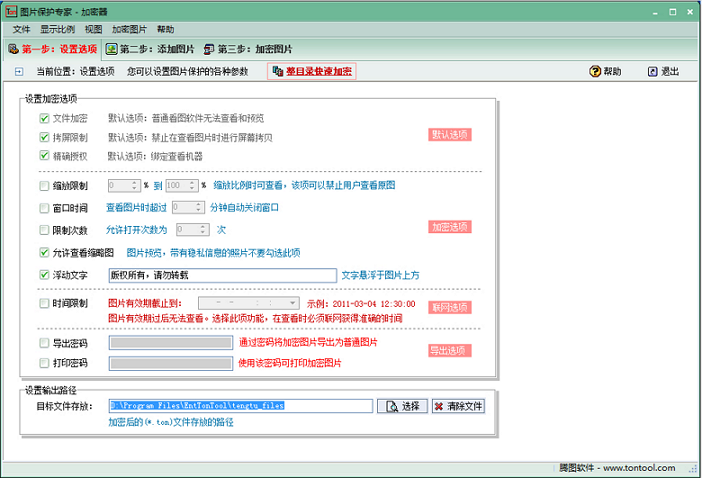Enable the 限制次数 checkbox
Image resolution: width=702 pixels, height=478 pixels.
tap(44, 230)
